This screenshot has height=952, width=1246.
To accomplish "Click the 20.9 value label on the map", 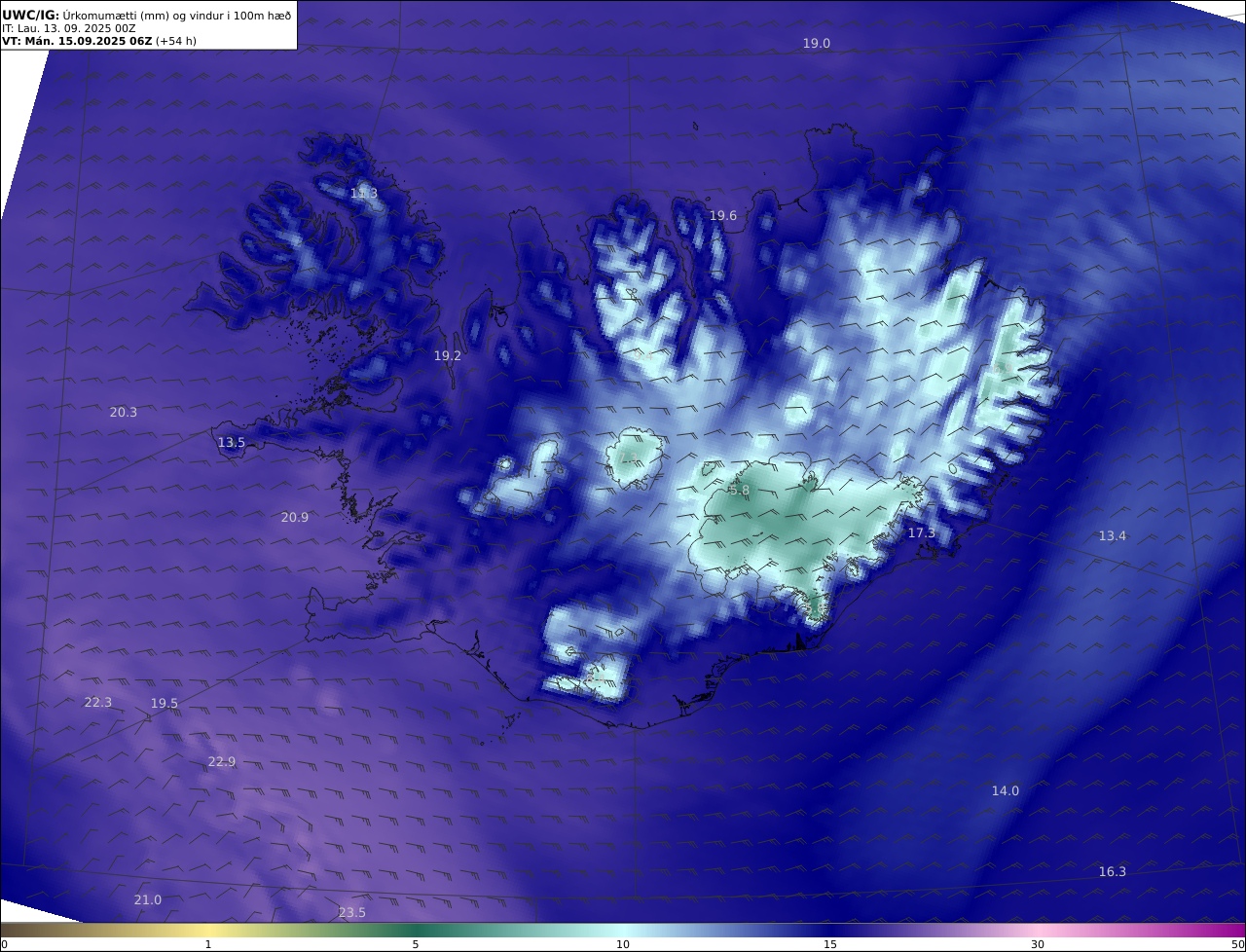I will click(x=294, y=518).
